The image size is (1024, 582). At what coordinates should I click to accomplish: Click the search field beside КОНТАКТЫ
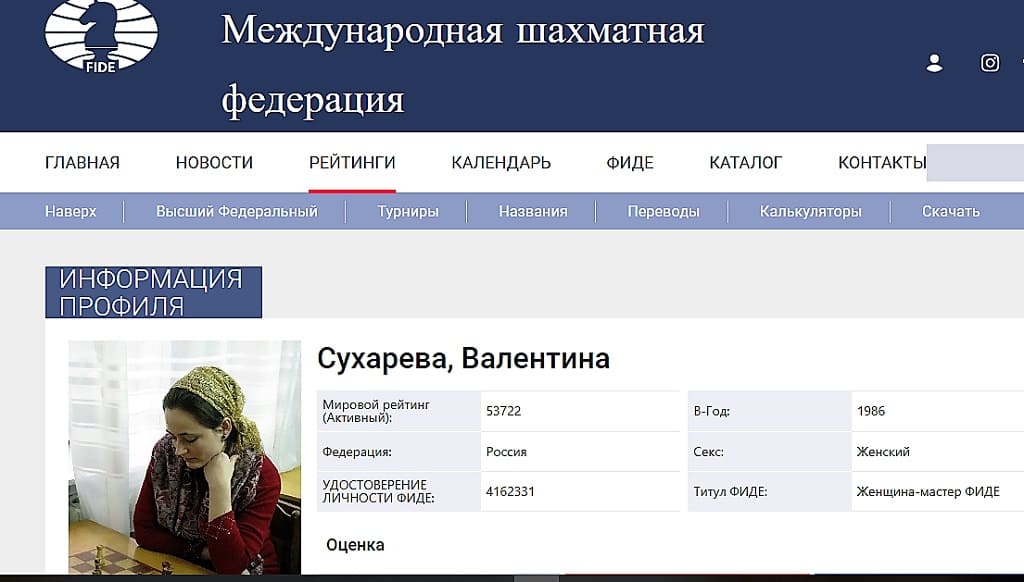click(975, 163)
